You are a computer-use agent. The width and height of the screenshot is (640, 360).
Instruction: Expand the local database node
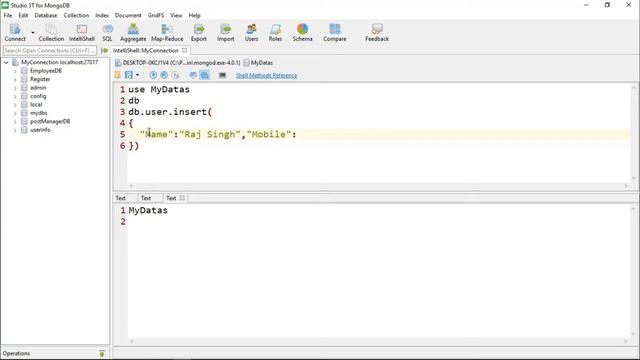pos(15,105)
